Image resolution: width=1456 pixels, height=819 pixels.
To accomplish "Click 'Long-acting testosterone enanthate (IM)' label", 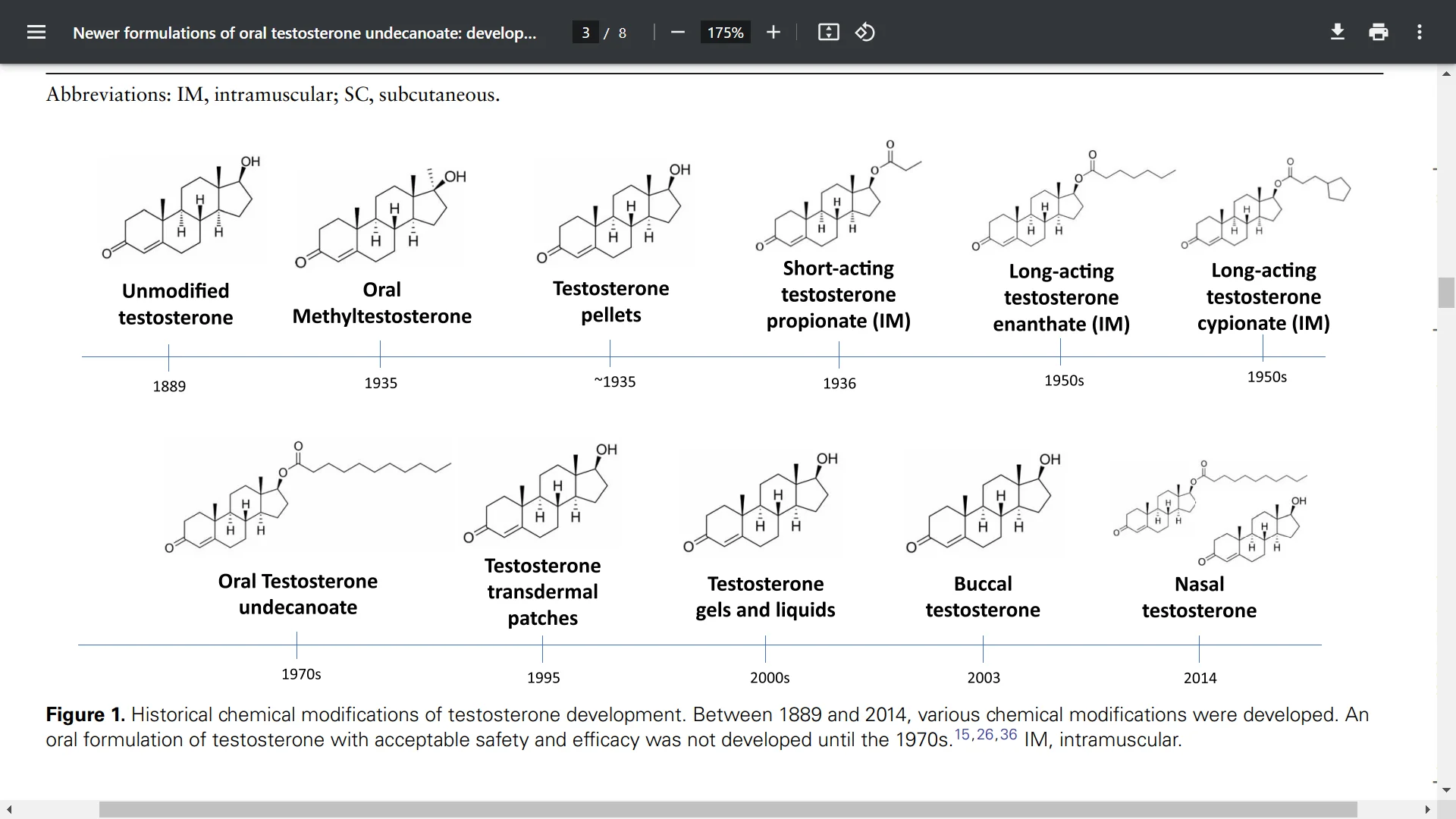I will coord(1061,297).
